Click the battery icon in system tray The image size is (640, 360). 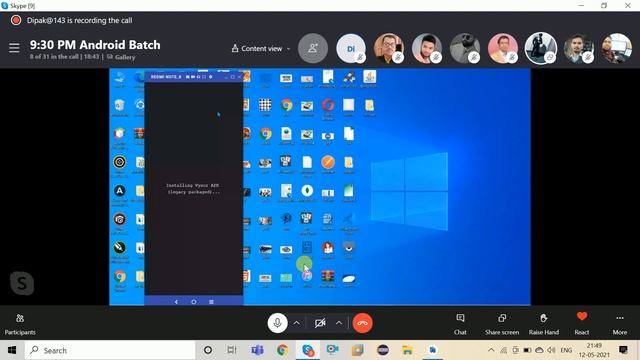527,350
